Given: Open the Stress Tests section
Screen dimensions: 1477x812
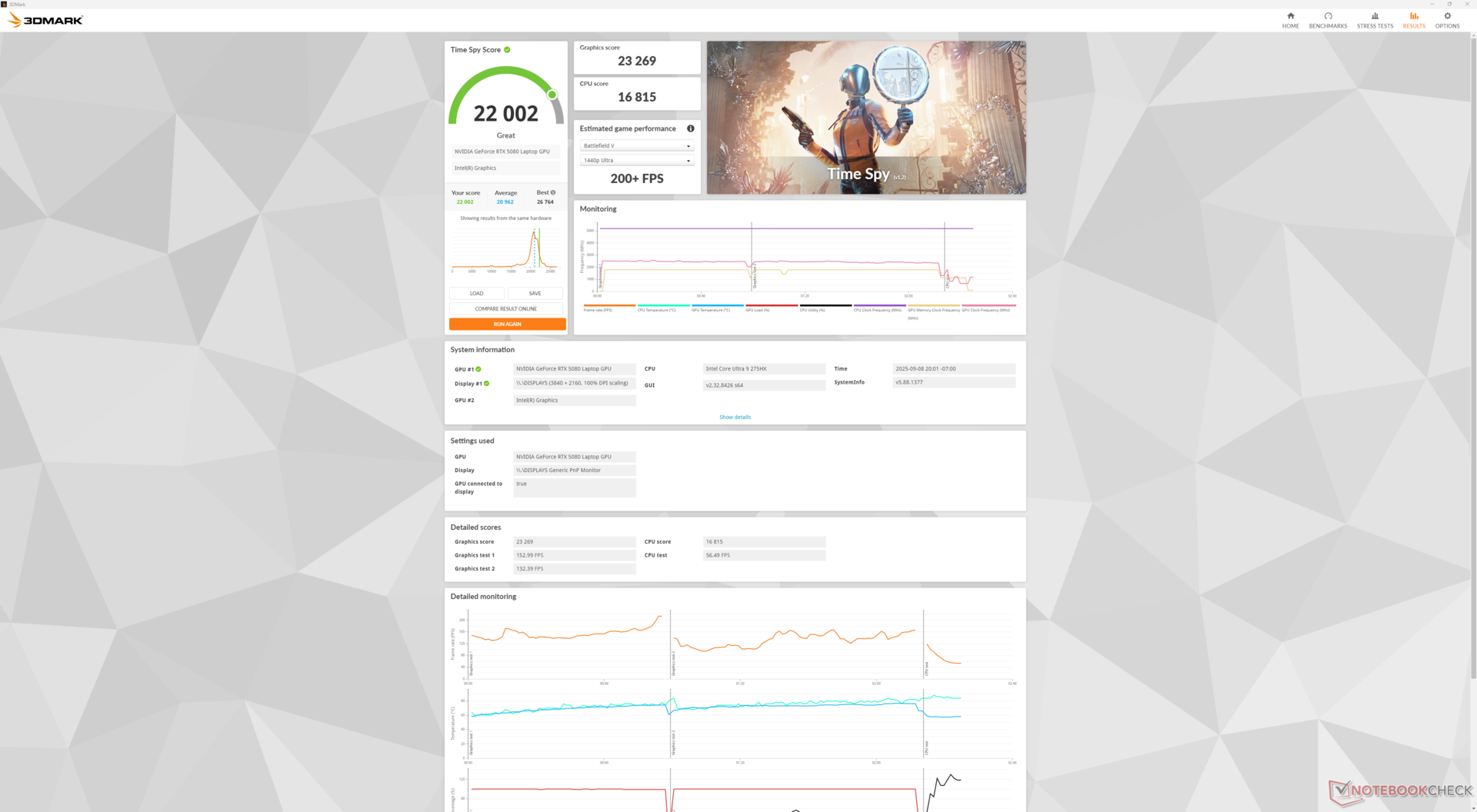Looking at the screenshot, I should 1375,20.
